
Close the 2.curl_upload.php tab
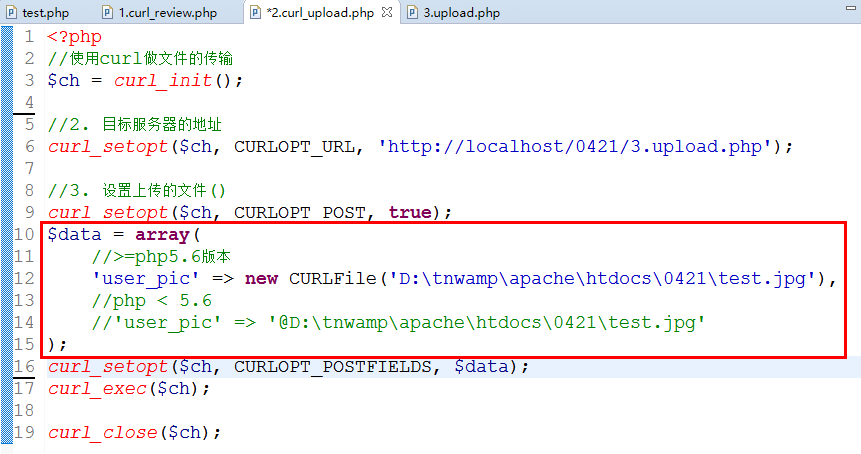(387, 12)
